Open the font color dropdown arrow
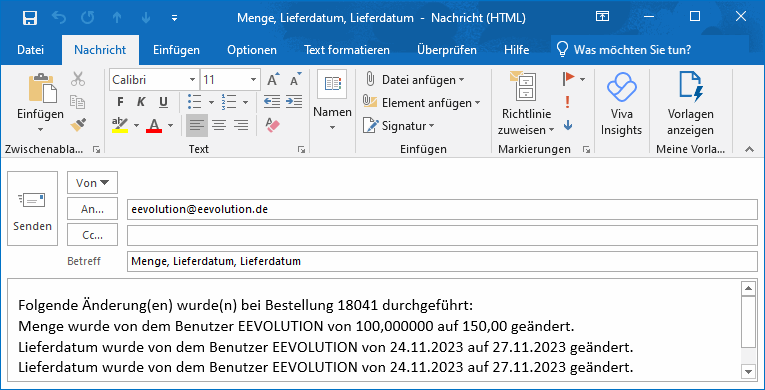This screenshot has height=390, width=765. pos(170,125)
